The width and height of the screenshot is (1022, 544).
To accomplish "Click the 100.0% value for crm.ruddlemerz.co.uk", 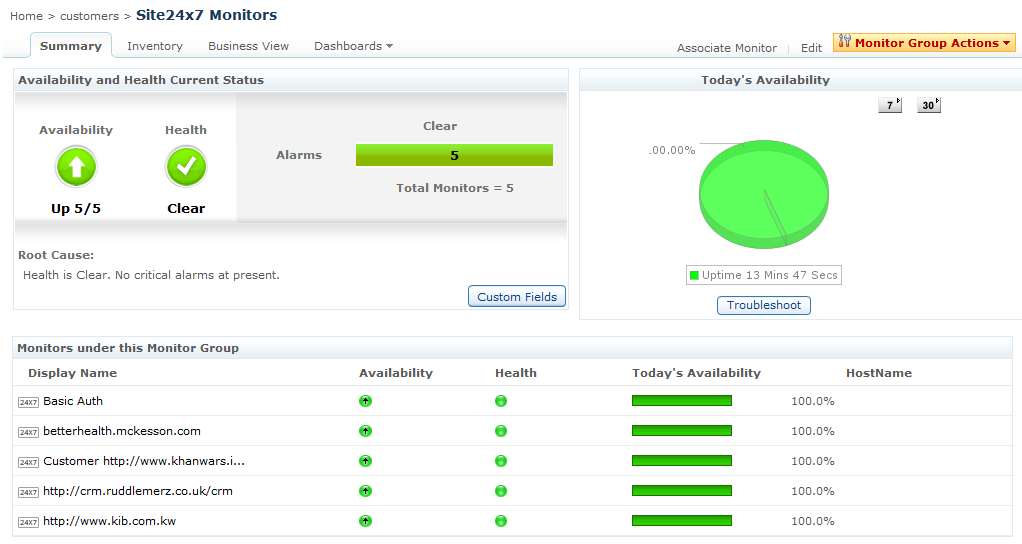I will click(x=813, y=491).
